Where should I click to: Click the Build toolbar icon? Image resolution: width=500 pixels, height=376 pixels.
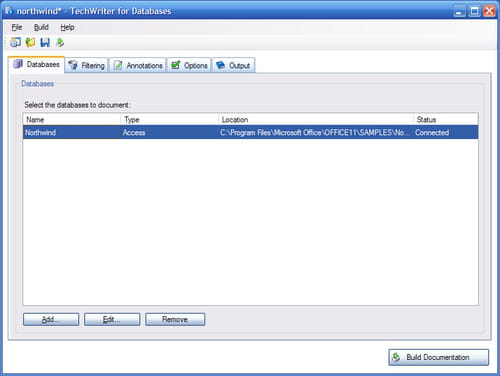(60, 42)
